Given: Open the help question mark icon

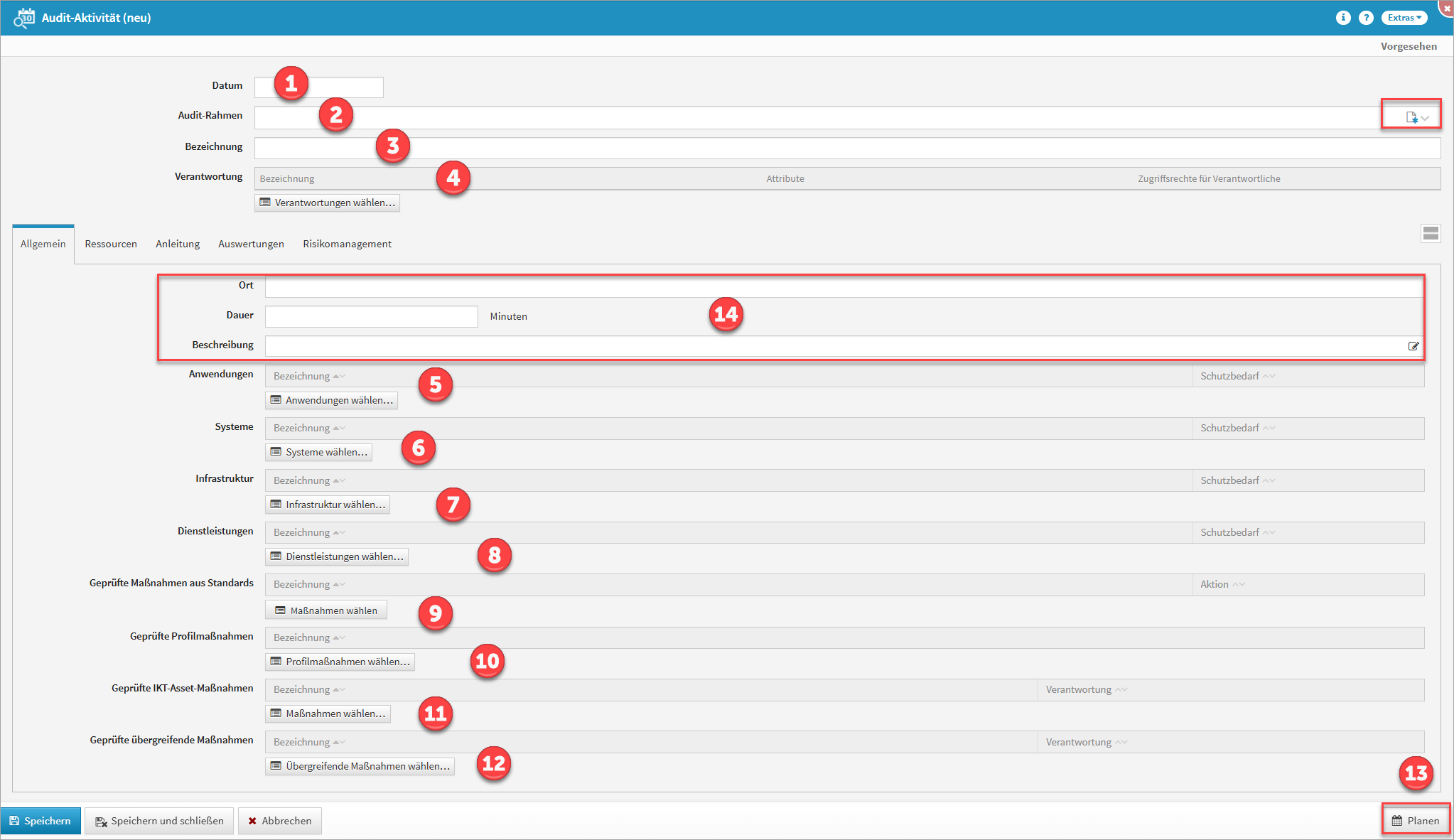Looking at the screenshot, I should click(x=1366, y=18).
